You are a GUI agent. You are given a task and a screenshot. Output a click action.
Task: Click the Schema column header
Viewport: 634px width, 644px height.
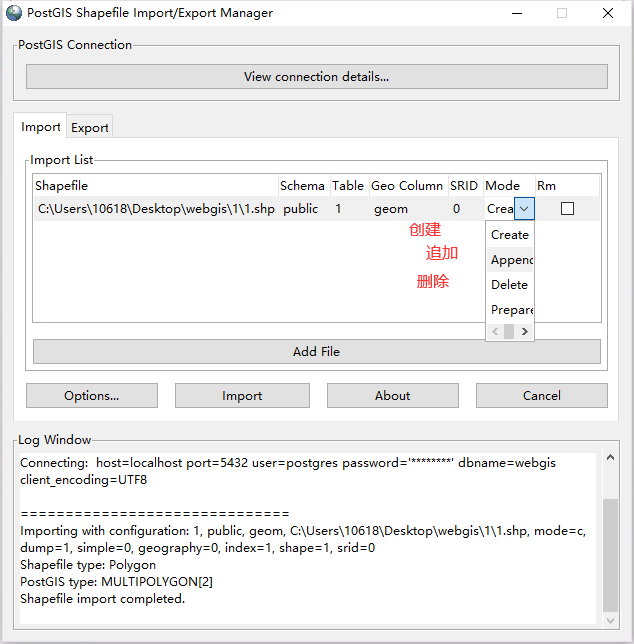pos(303,186)
